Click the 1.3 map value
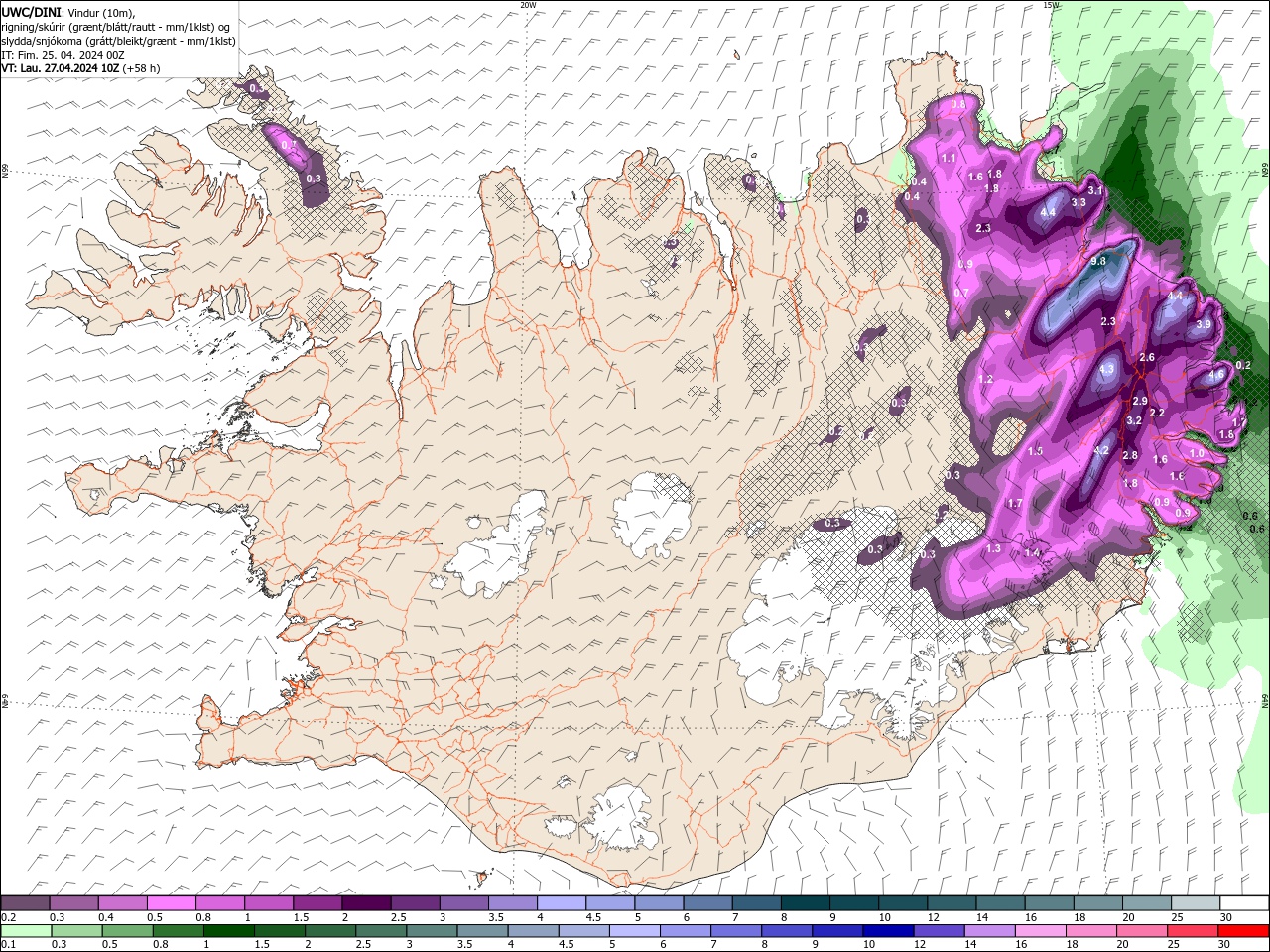This screenshot has width=1270, height=952. (x=993, y=548)
